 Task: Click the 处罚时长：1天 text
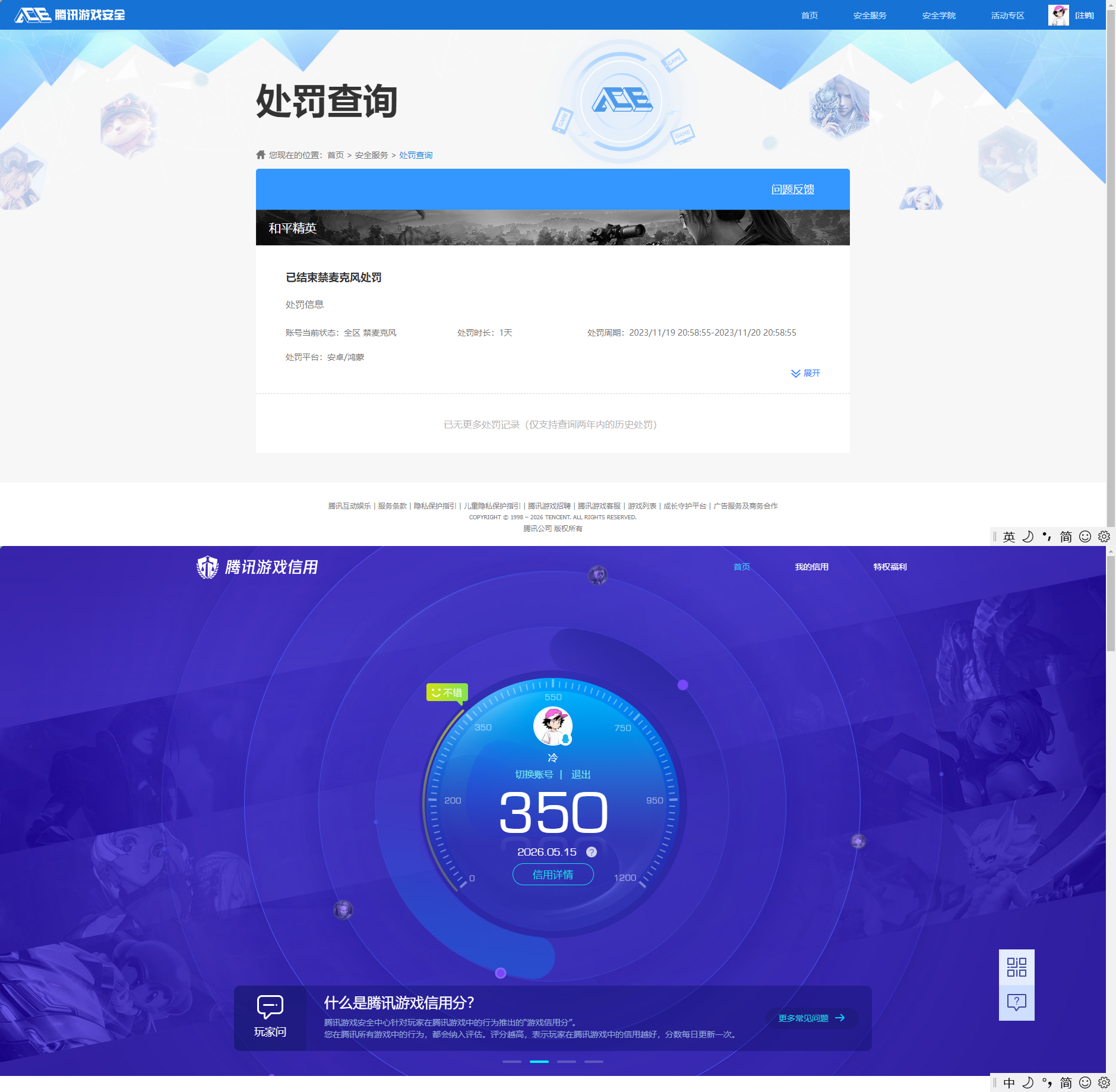tap(485, 333)
